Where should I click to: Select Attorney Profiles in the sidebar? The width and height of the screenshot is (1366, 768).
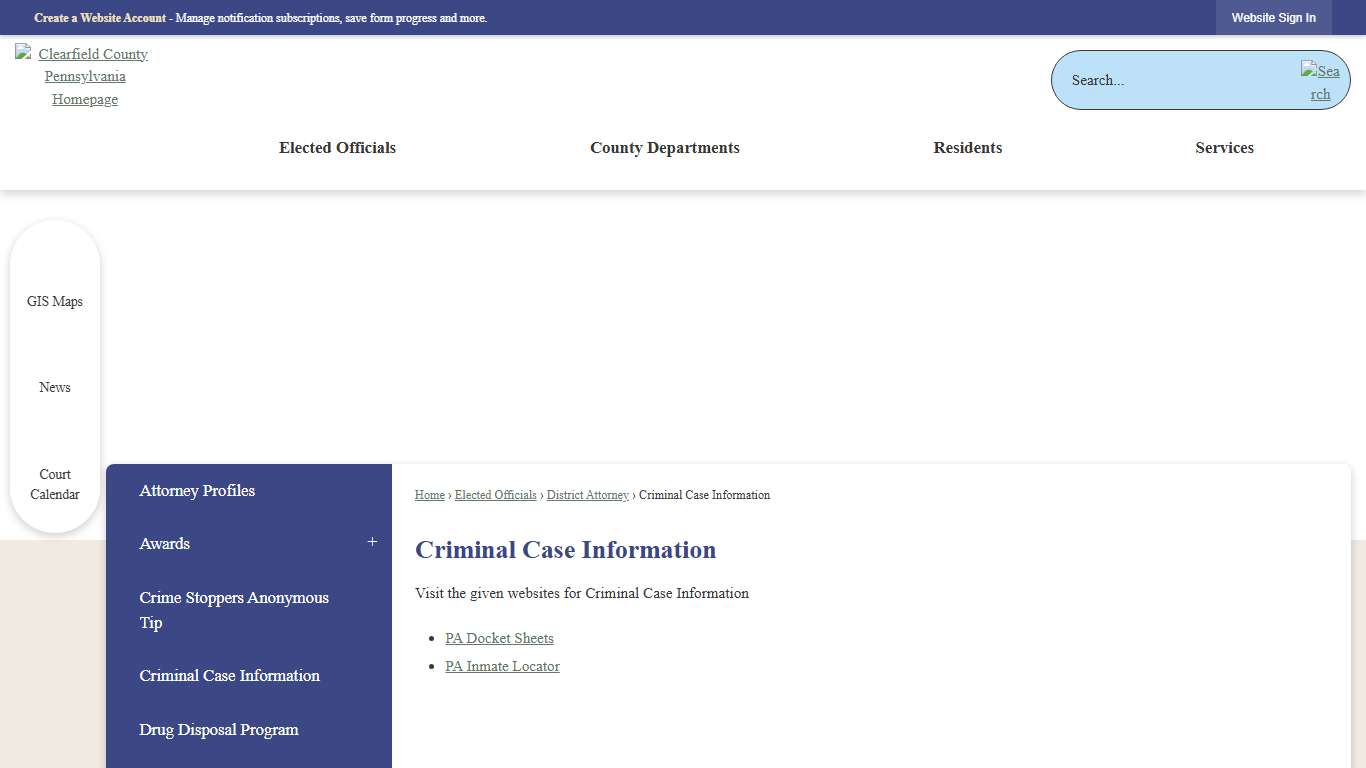coord(197,490)
